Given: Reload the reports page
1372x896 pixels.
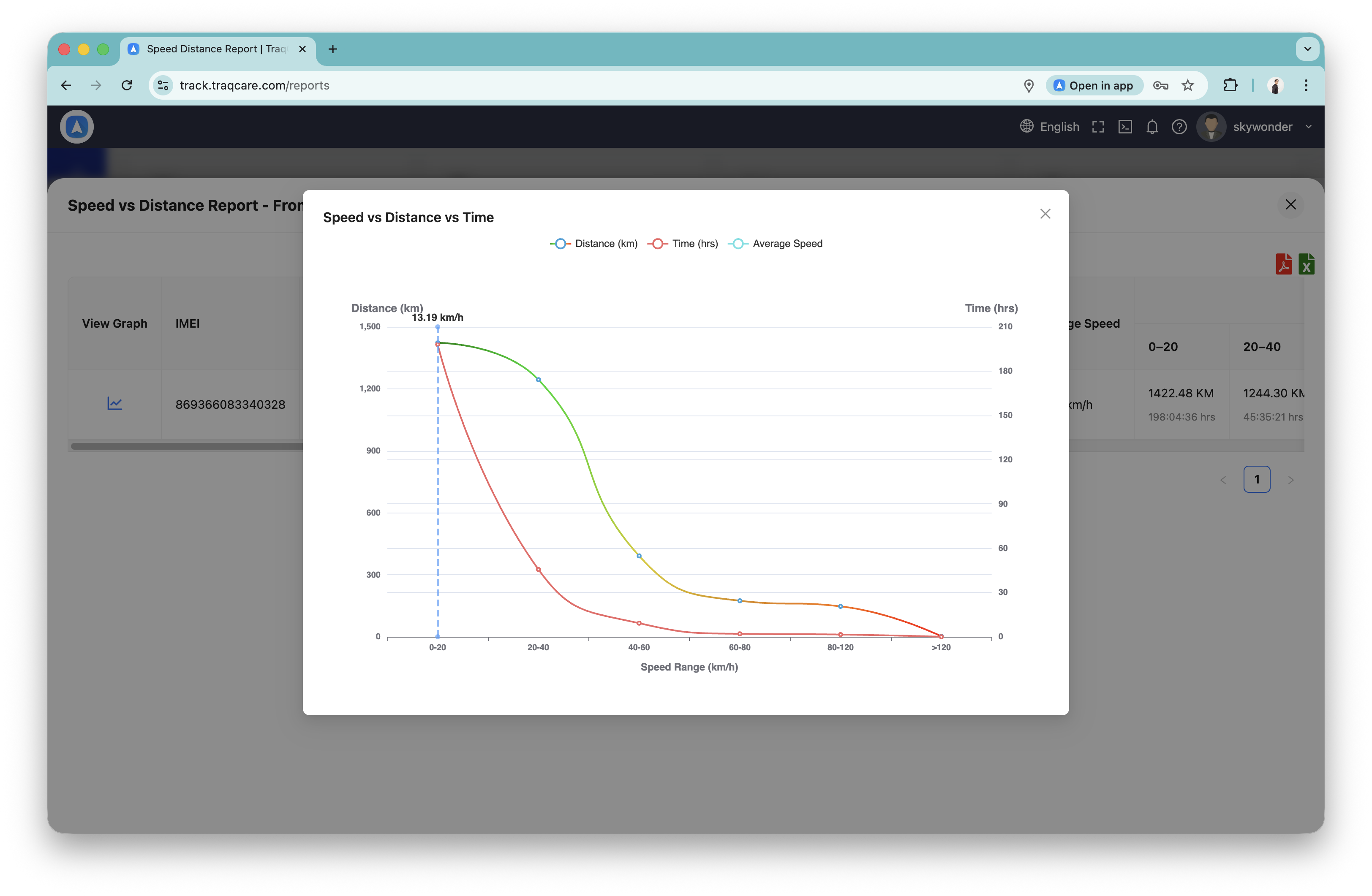Looking at the screenshot, I should 127,85.
